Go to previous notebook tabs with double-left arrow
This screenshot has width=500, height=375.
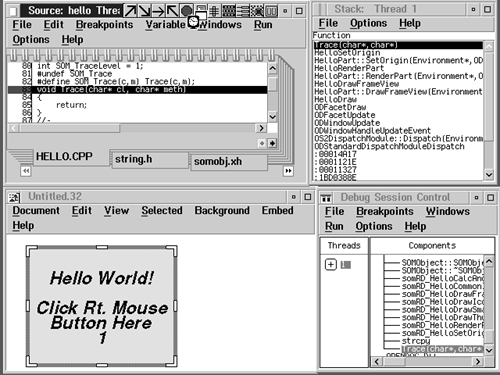[x=26, y=171]
